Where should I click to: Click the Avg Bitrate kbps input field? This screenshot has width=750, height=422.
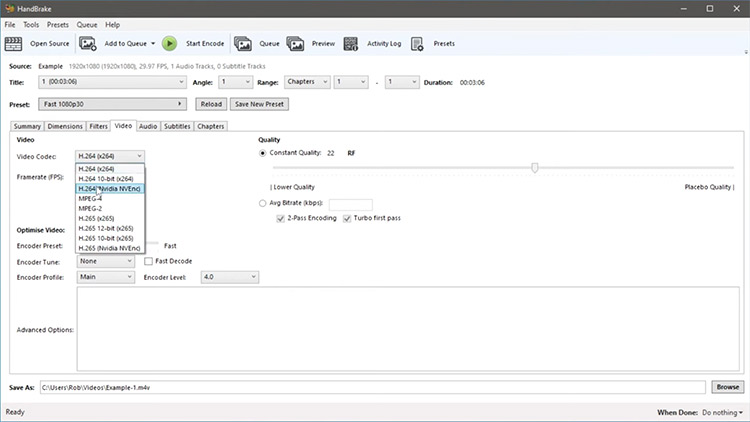[351, 205]
